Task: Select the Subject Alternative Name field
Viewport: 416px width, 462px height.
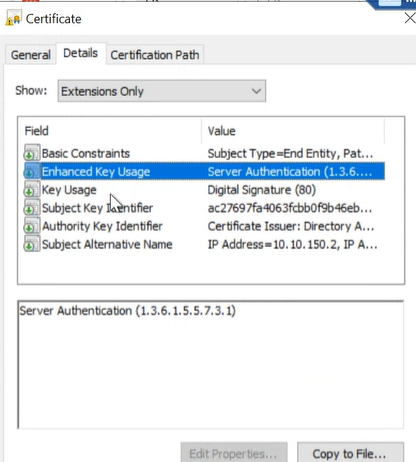Action: coord(107,245)
